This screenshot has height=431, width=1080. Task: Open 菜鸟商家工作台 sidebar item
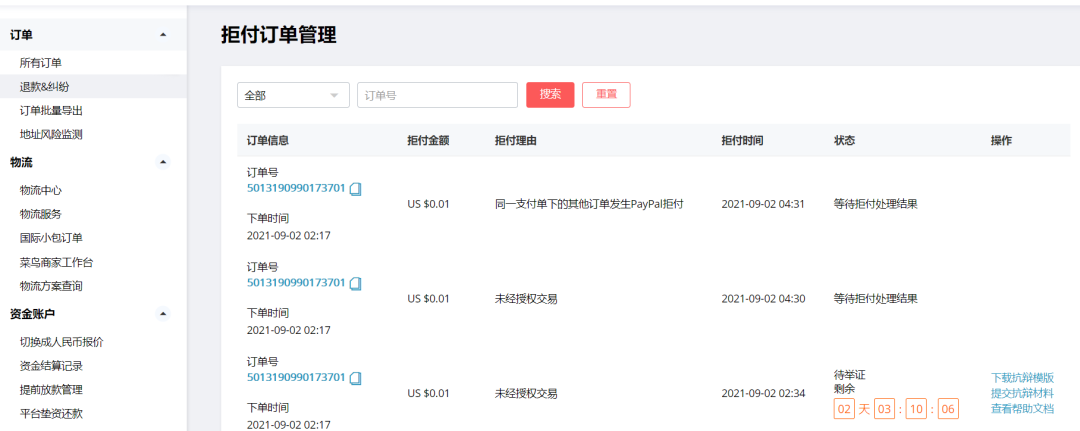[x=56, y=262]
